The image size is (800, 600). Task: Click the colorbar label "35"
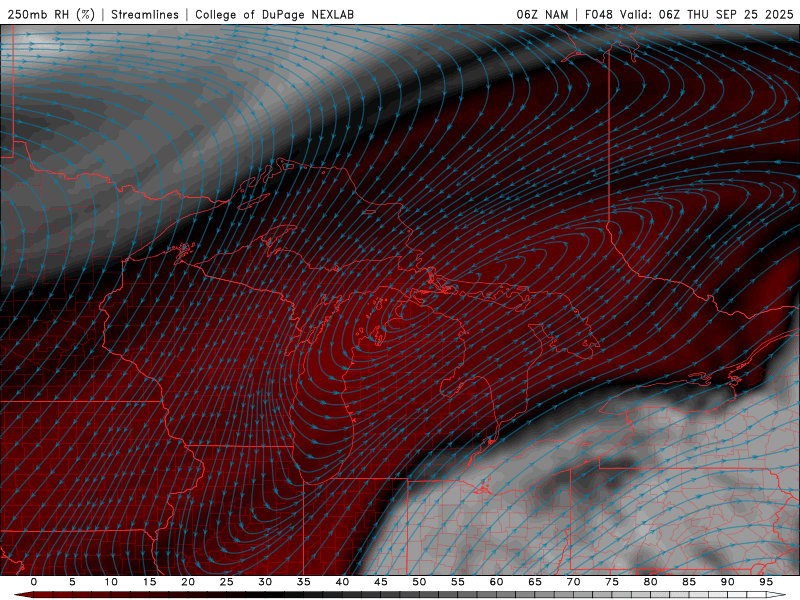click(x=304, y=582)
